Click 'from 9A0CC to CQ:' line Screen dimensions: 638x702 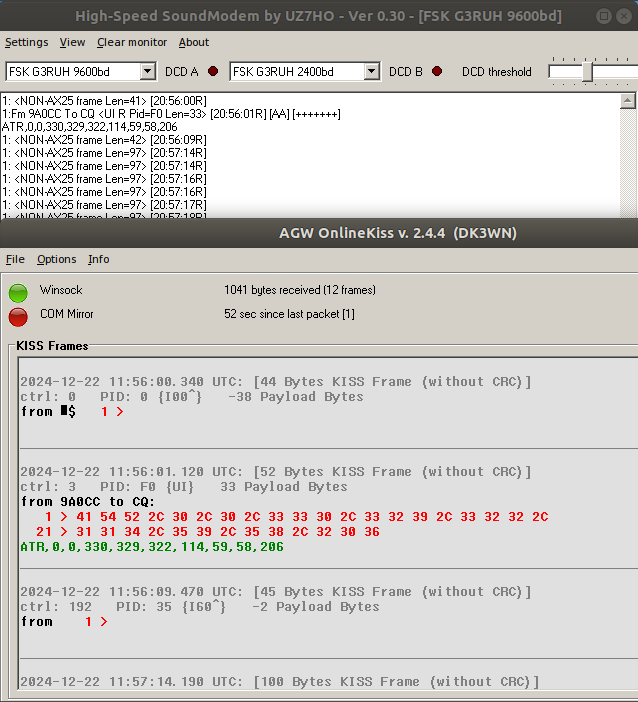pos(88,501)
